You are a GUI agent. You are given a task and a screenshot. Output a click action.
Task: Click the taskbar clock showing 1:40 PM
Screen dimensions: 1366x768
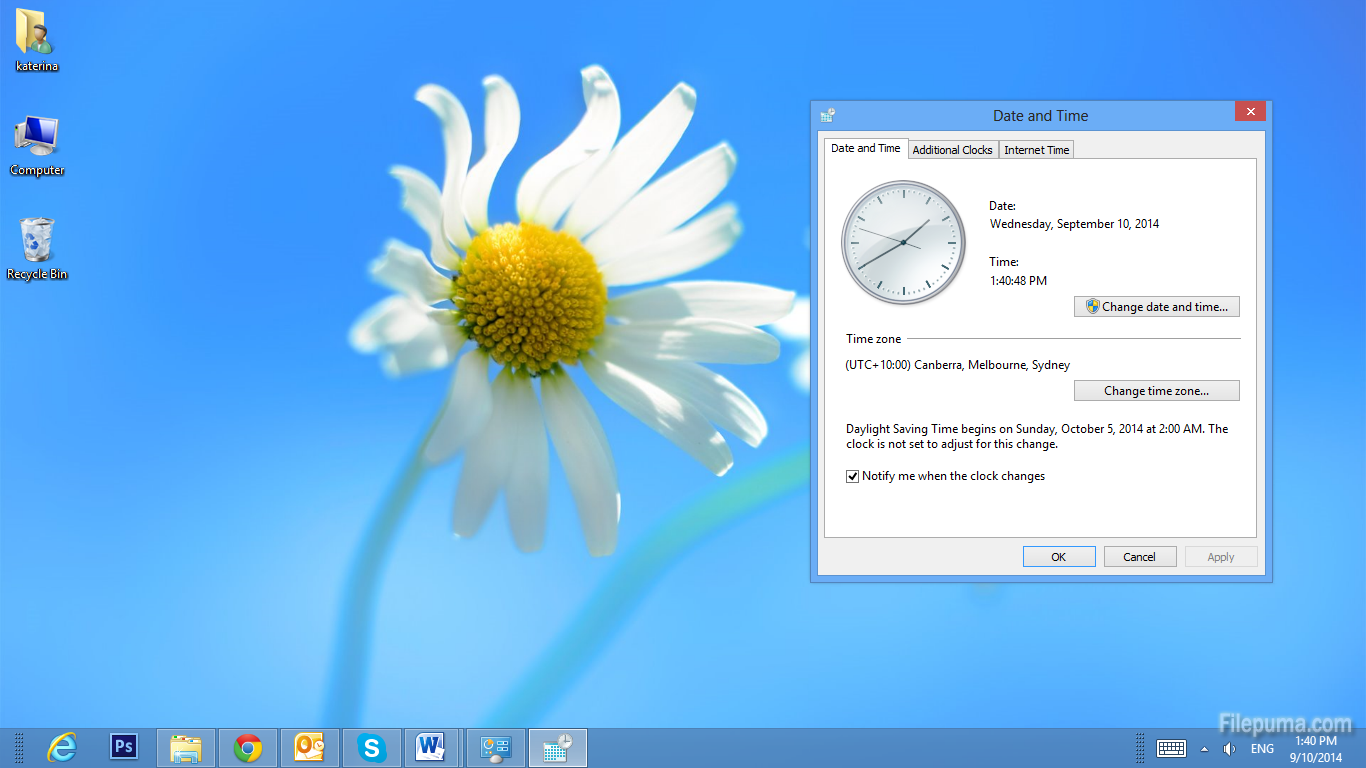pyautogui.click(x=1315, y=749)
